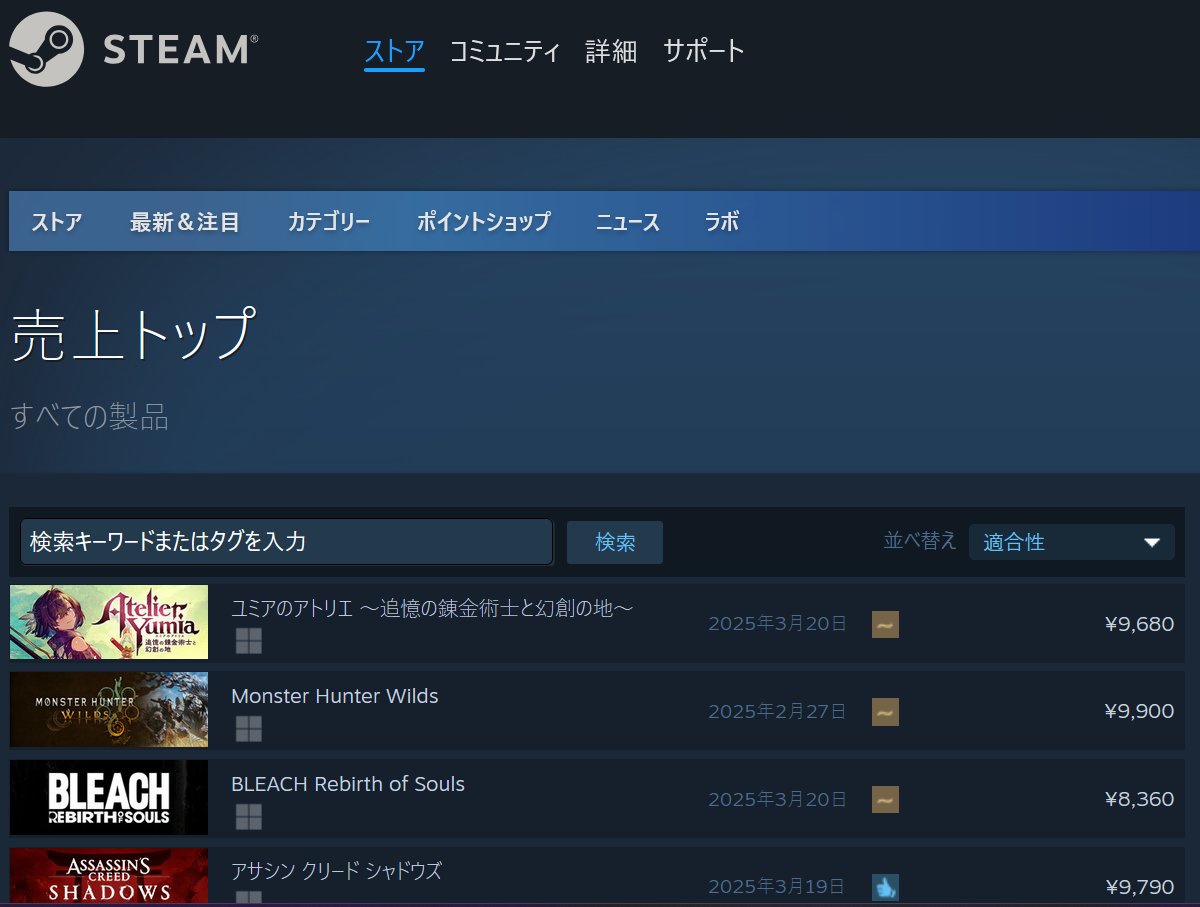Click mixed review icon for BLEACH

coord(885,799)
